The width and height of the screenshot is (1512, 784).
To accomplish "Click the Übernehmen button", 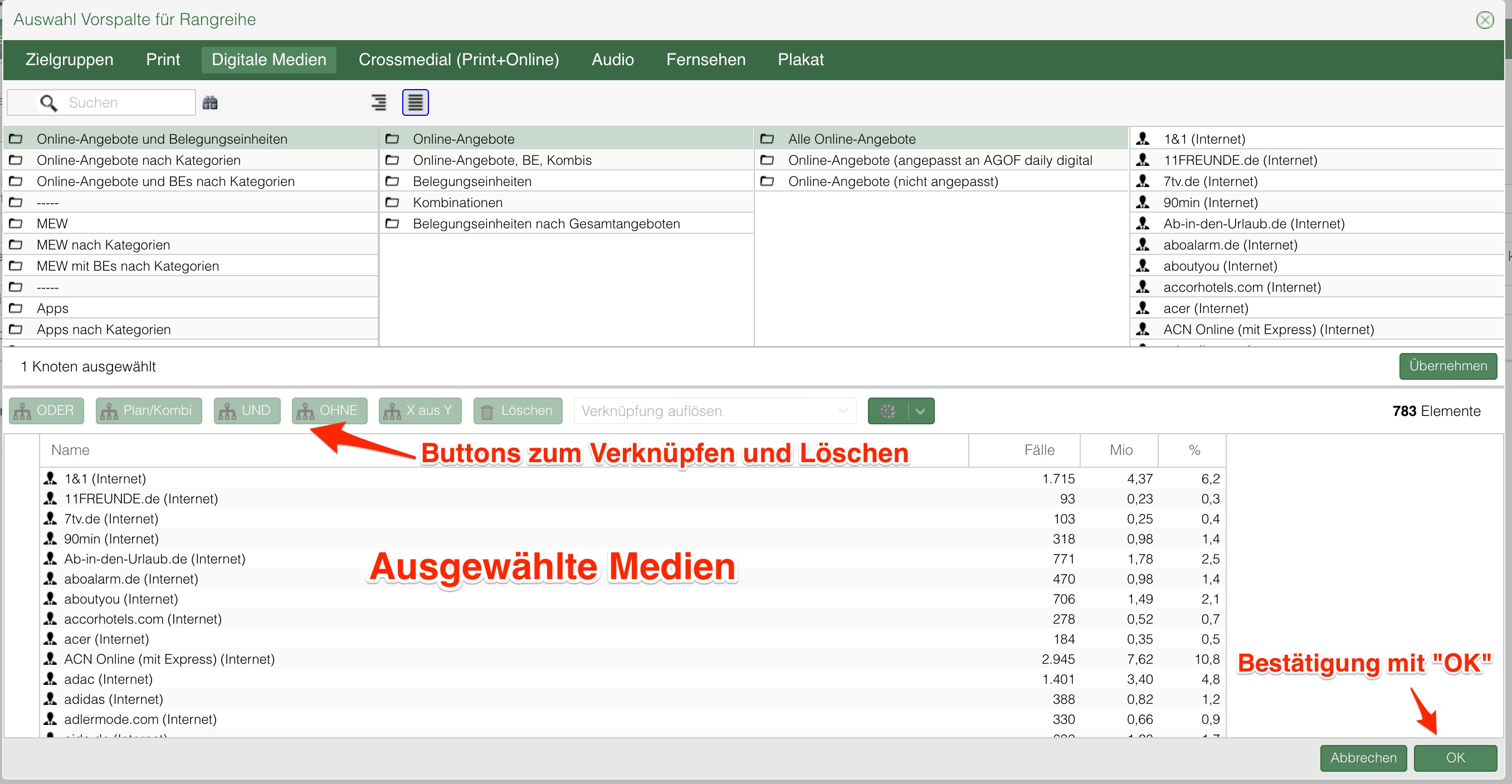I will pos(1447,366).
